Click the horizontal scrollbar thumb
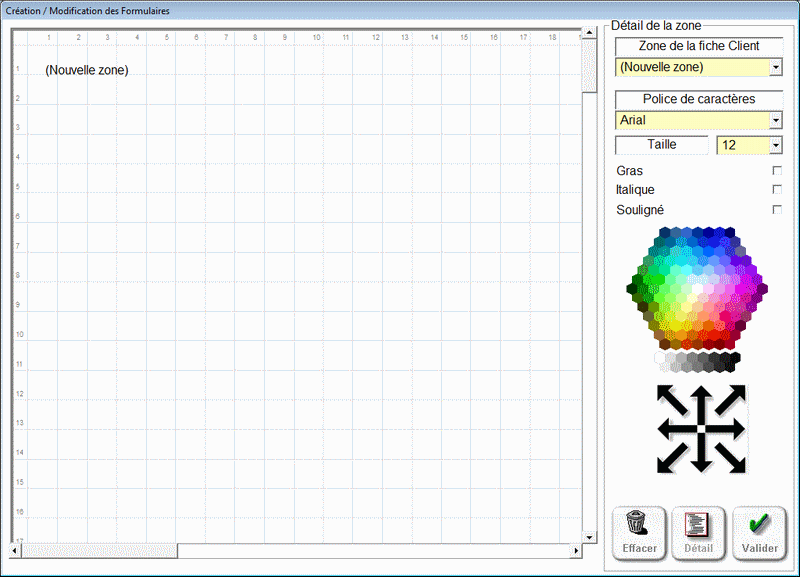This screenshot has height=577, width=800. 99,550
